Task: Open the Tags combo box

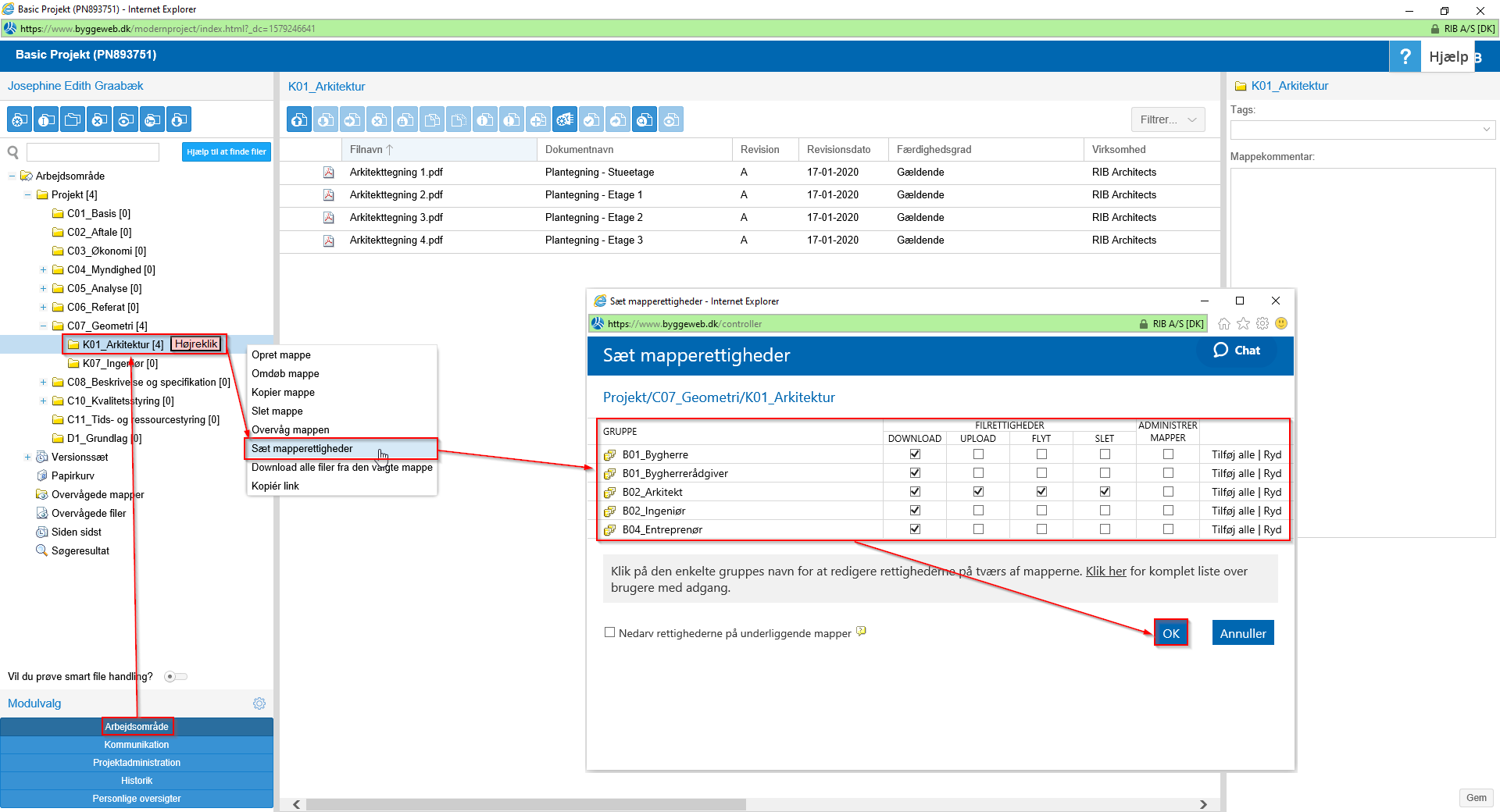Action: tap(1362, 130)
